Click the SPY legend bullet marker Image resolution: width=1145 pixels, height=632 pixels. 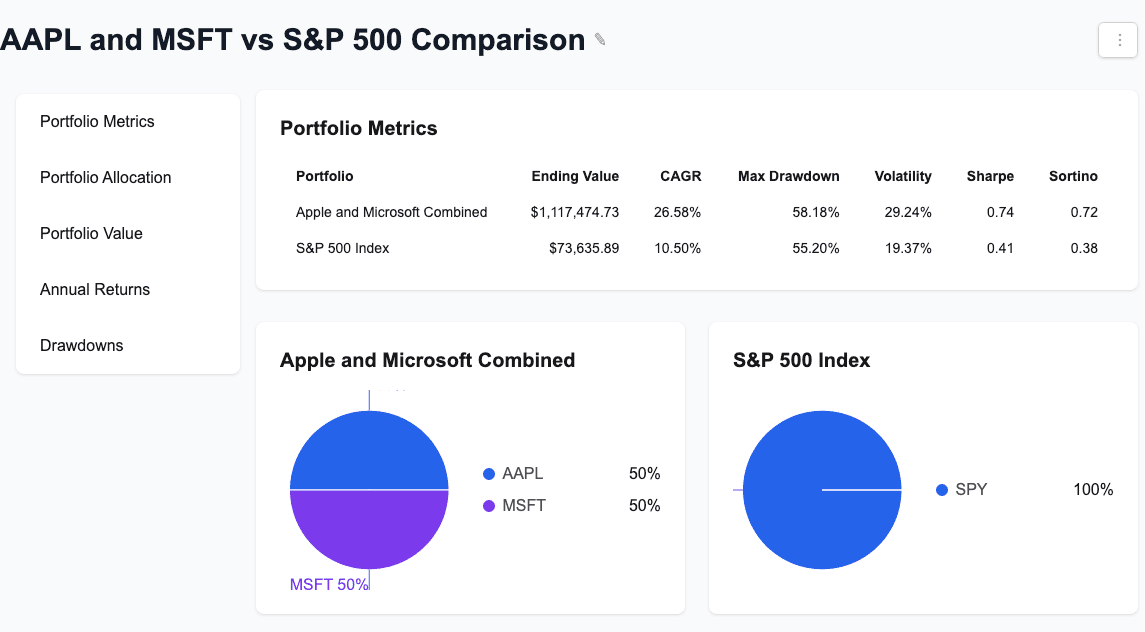tap(941, 489)
